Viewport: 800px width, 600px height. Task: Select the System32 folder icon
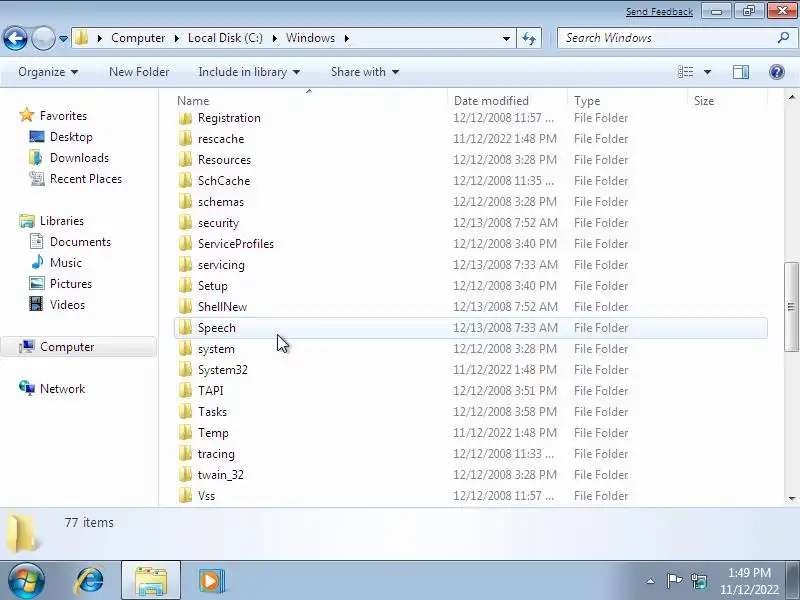coord(185,370)
